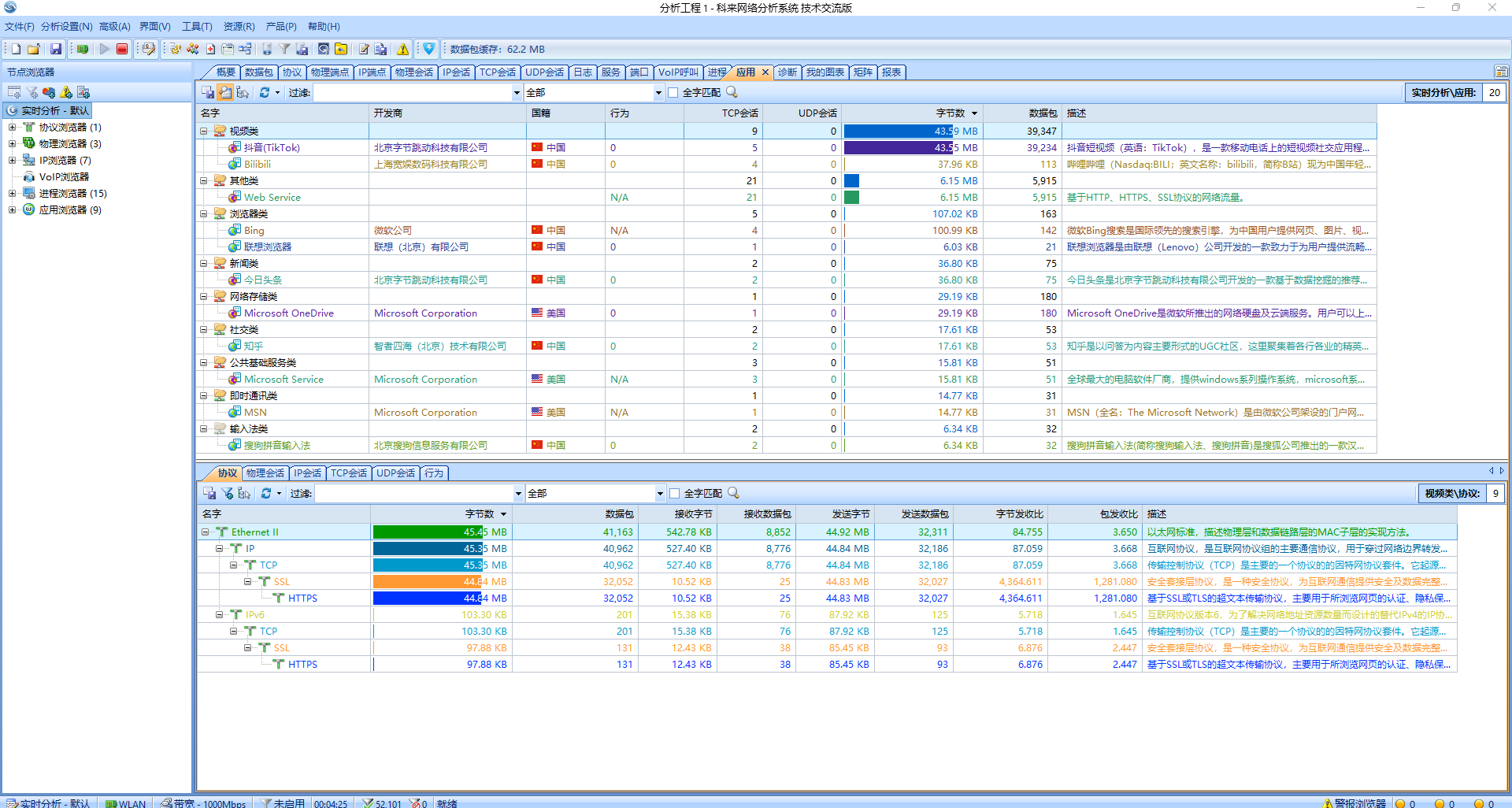Image resolution: width=1512 pixels, height=808 pixels.
Task: Click the colorful diamonds toolbar icon
Action: 192,49
